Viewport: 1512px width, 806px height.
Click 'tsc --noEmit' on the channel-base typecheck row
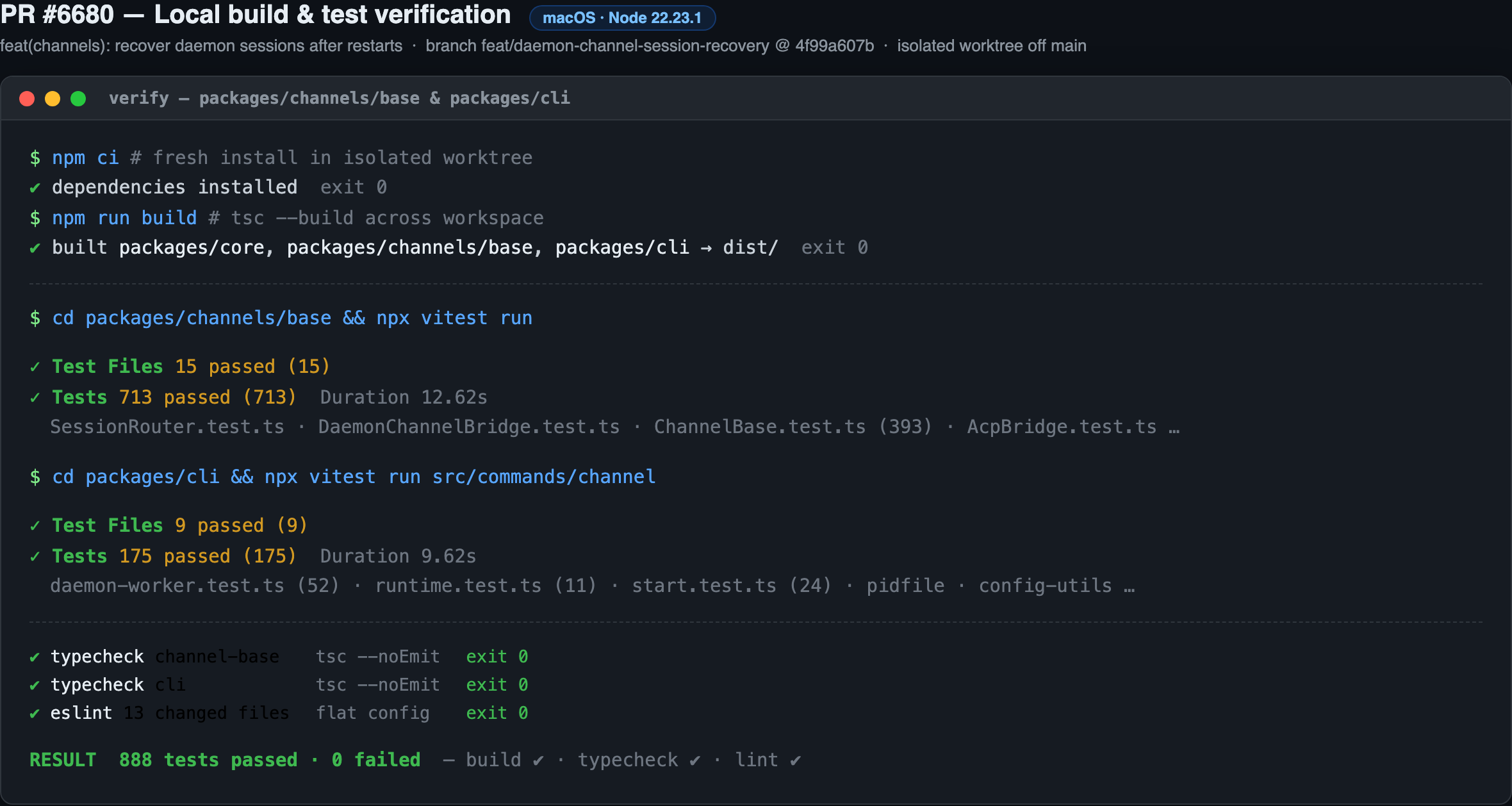pyautogui.click(x=378, y=657)
